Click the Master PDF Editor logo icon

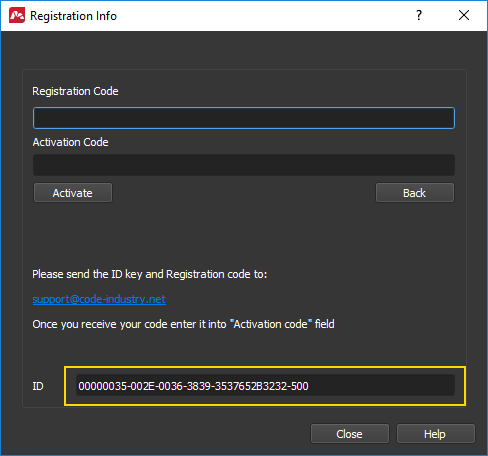point(17,16)
